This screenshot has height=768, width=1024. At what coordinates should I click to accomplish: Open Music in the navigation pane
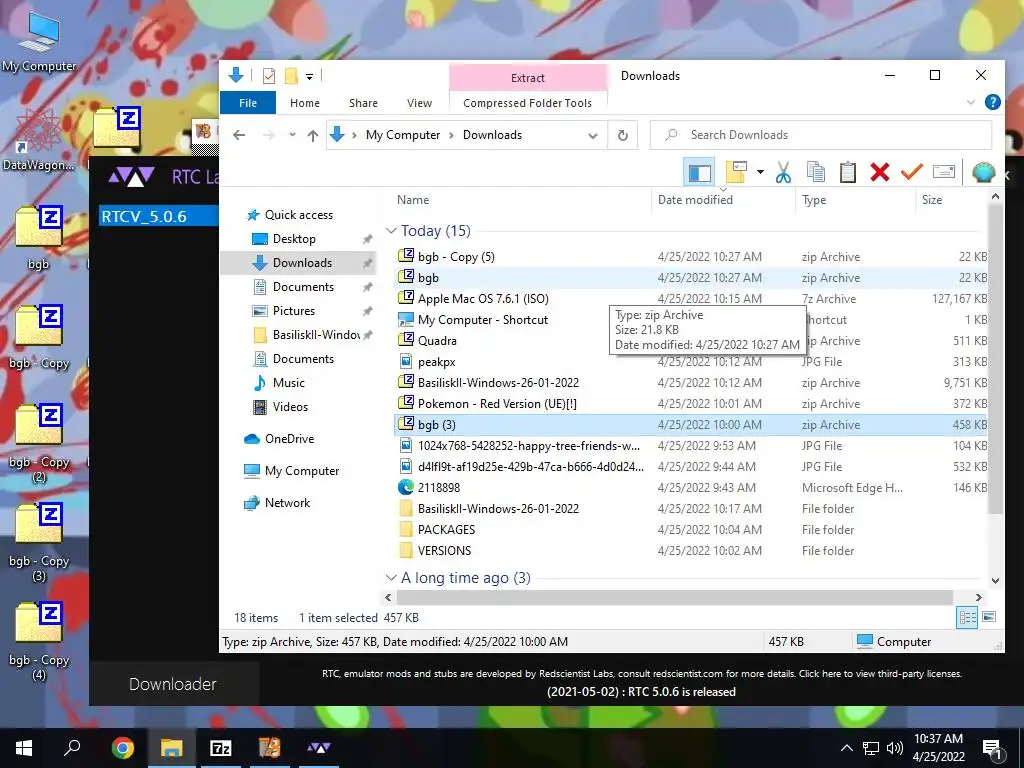pyautogui.click(x=289, y=383)
